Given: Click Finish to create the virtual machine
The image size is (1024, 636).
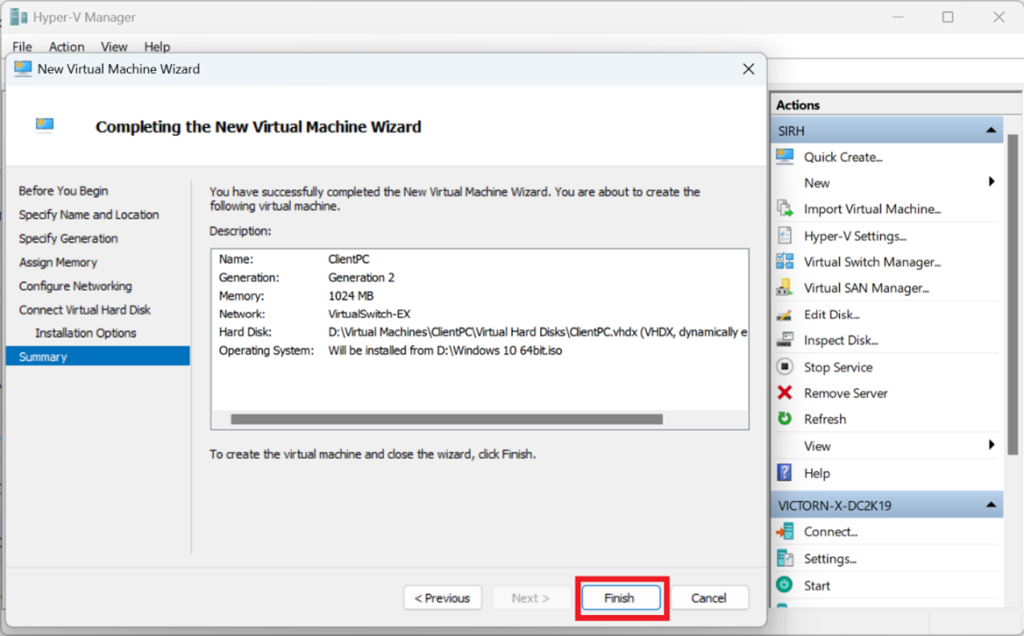Looking at the screenshot, I should (620, 598).
